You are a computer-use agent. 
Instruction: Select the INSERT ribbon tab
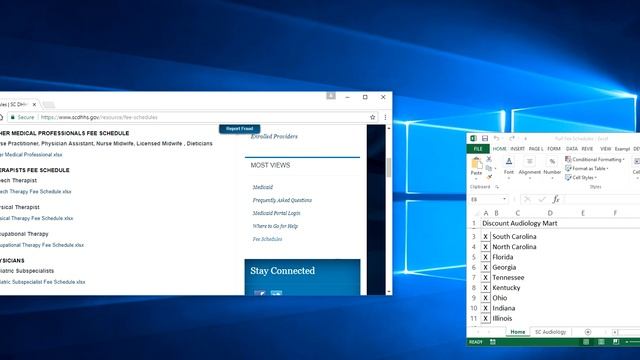[518, 149]
